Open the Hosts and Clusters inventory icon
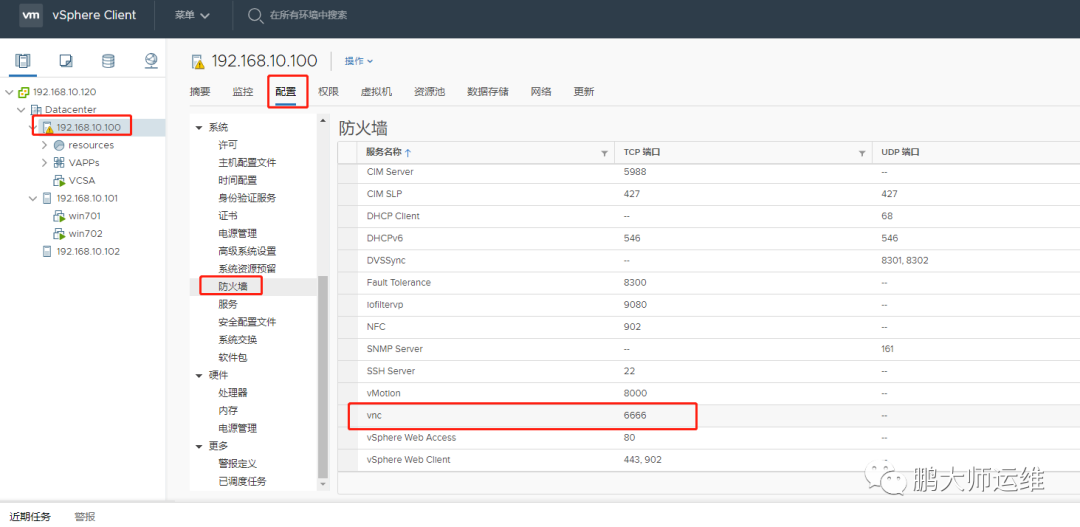The width and height of the screenshot is (1080, 527). point(23,61)
